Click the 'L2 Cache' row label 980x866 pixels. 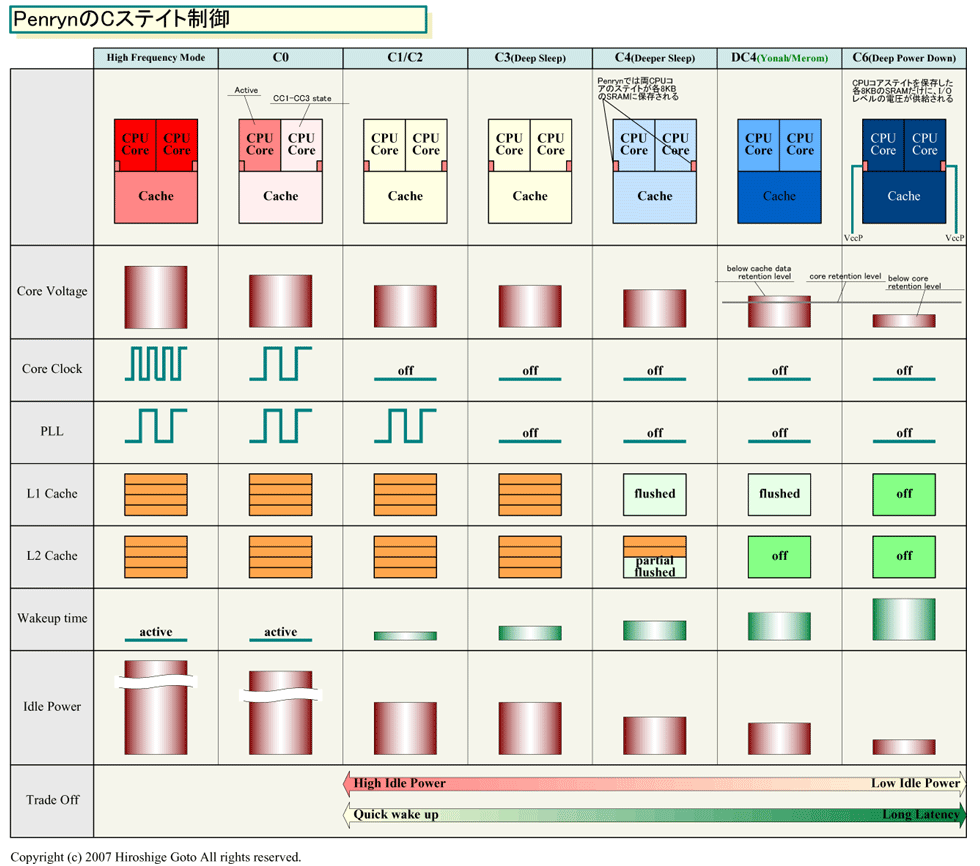52,555
